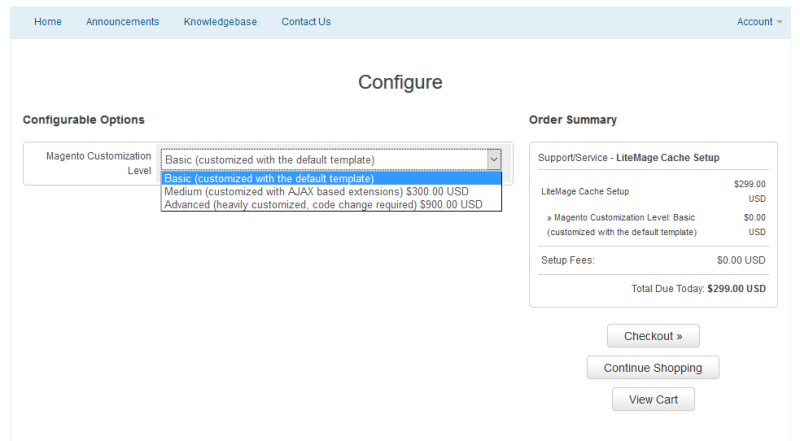Open the Home navigation link
800x441 pixels.
[x=47, y=22]
